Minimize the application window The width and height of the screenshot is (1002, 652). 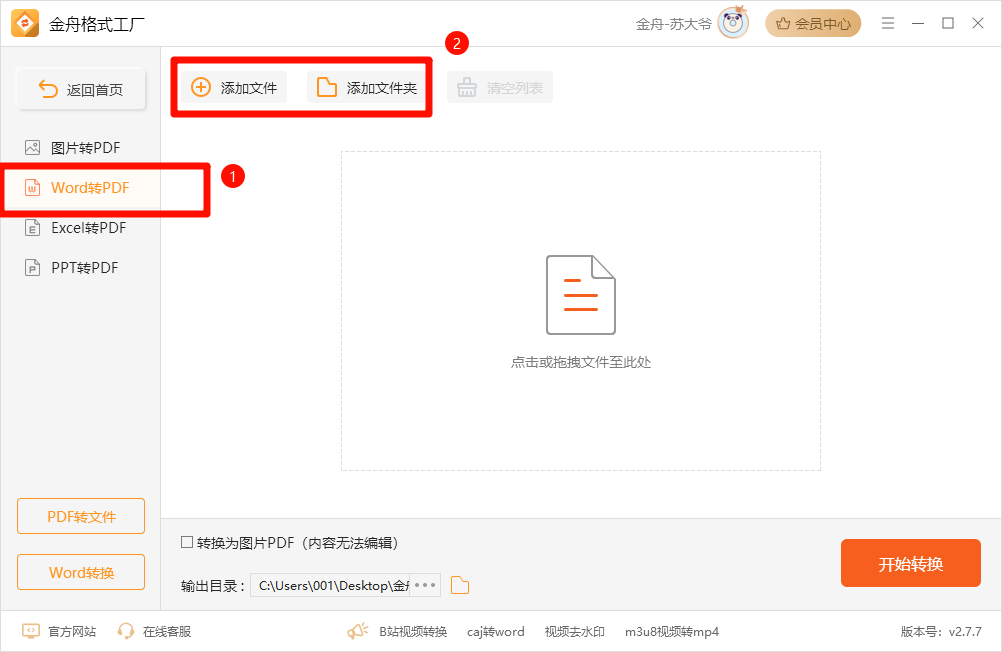pos(918,24)
